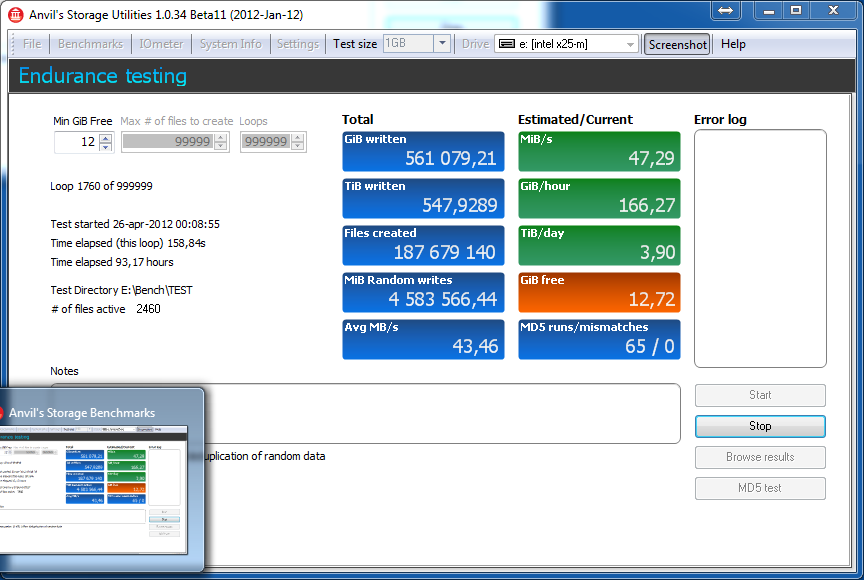Click the '# of files active 2460' text
864x580 pixels.
[105, 309]
